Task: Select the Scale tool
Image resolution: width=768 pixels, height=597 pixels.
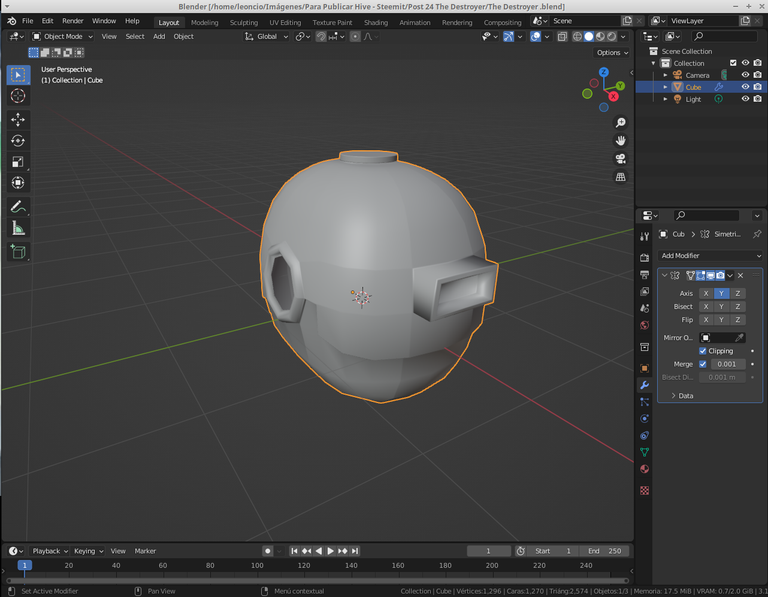Action: pyautogui.click(x=18, y=162)
